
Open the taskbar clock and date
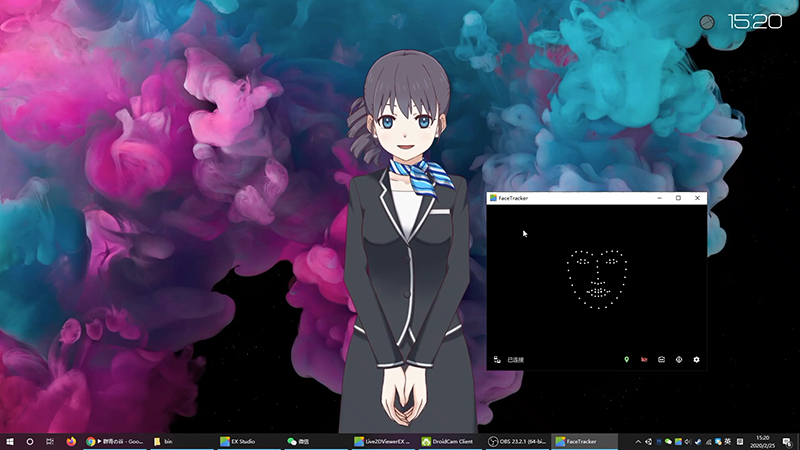pos(763,442)
